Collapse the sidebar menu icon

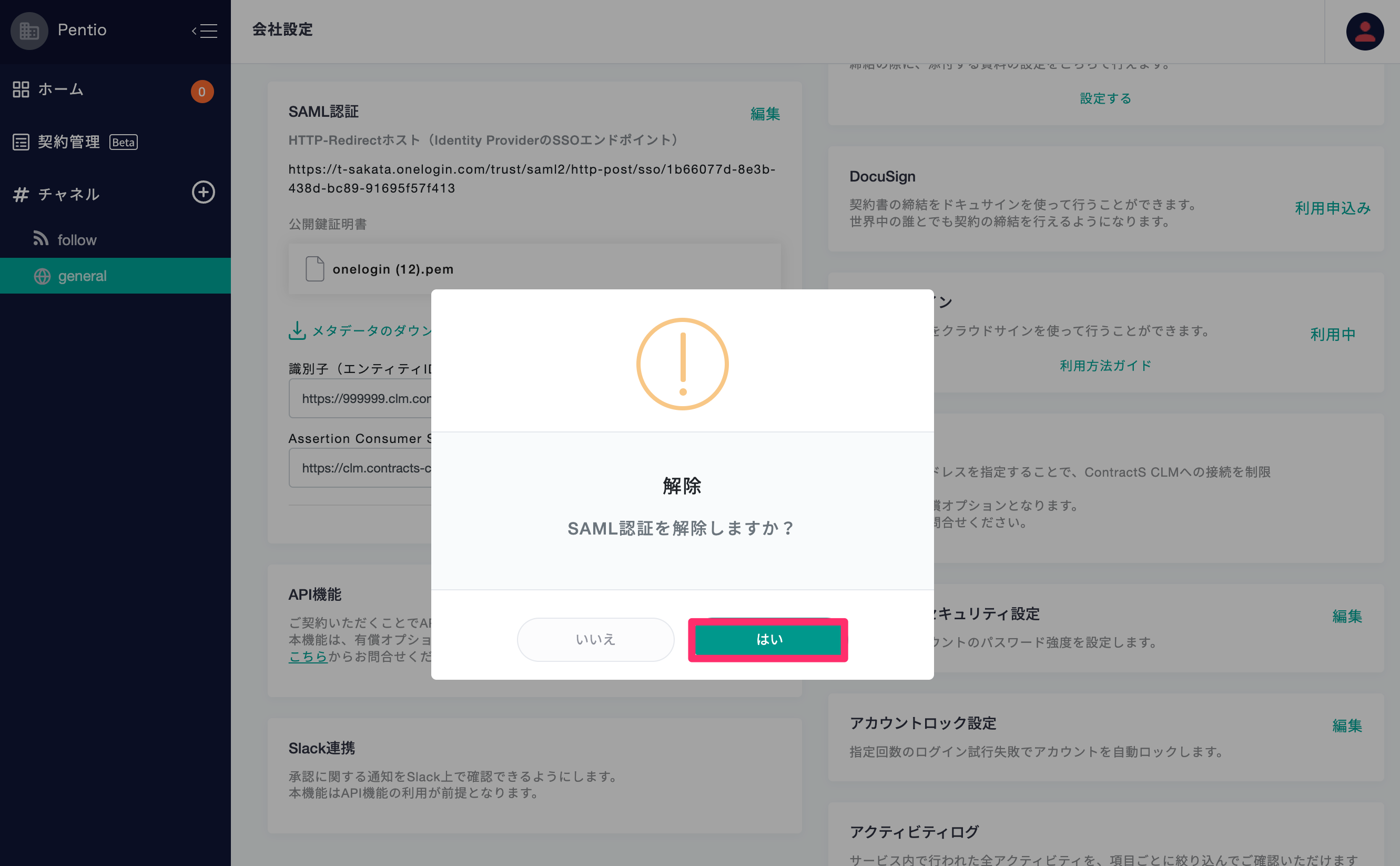pos(205,31)
